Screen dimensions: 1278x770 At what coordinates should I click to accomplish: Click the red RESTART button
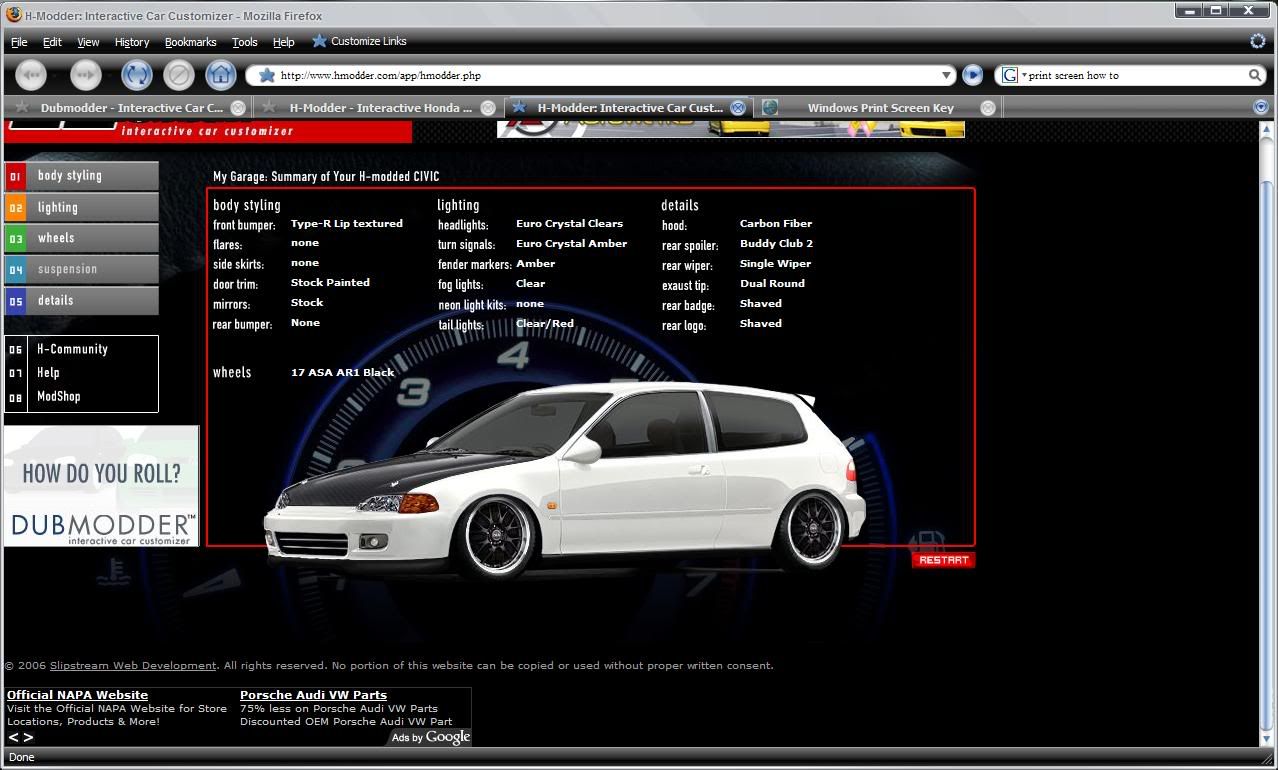[943, 560]
